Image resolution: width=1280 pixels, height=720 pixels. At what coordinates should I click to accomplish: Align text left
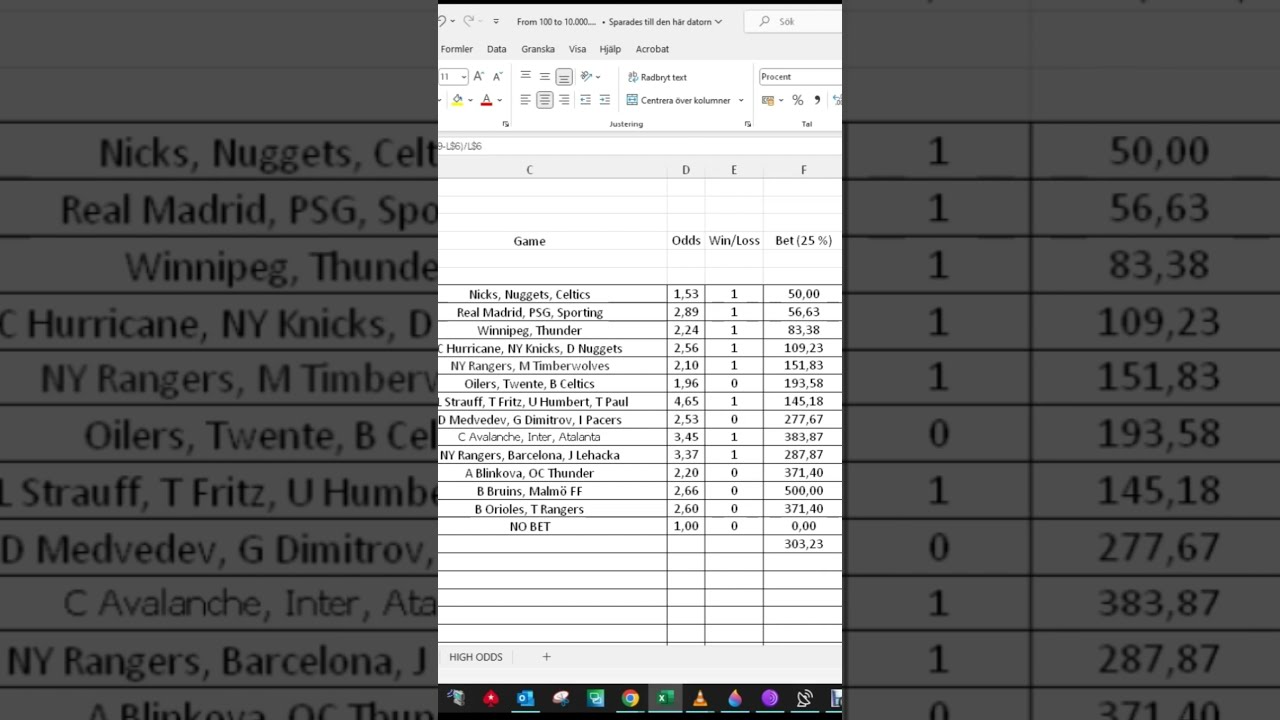tap(525, 100)
